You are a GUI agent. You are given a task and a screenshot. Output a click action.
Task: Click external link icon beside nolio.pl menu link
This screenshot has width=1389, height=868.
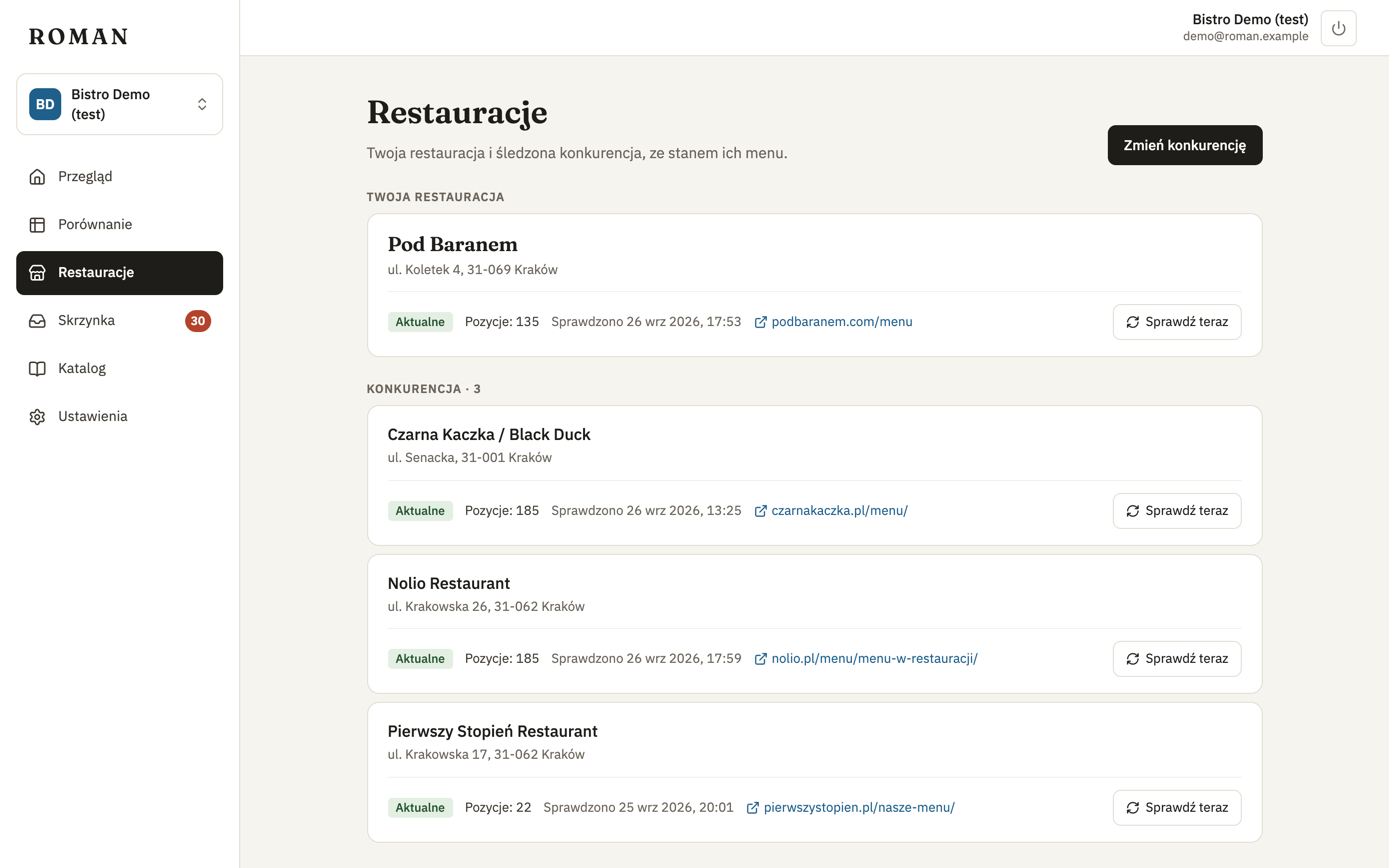761,659
